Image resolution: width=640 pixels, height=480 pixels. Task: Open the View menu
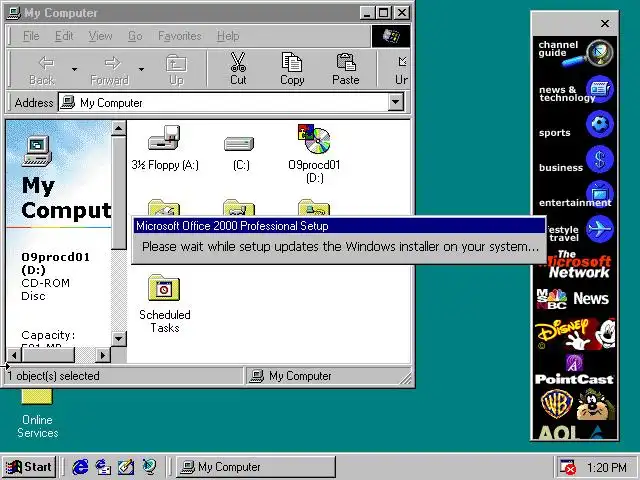tap(100, 36)
